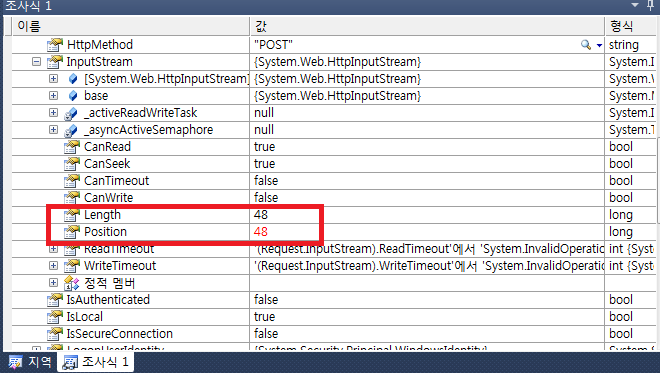
Task: Click the Position property icon
Action: coord(72,232)
